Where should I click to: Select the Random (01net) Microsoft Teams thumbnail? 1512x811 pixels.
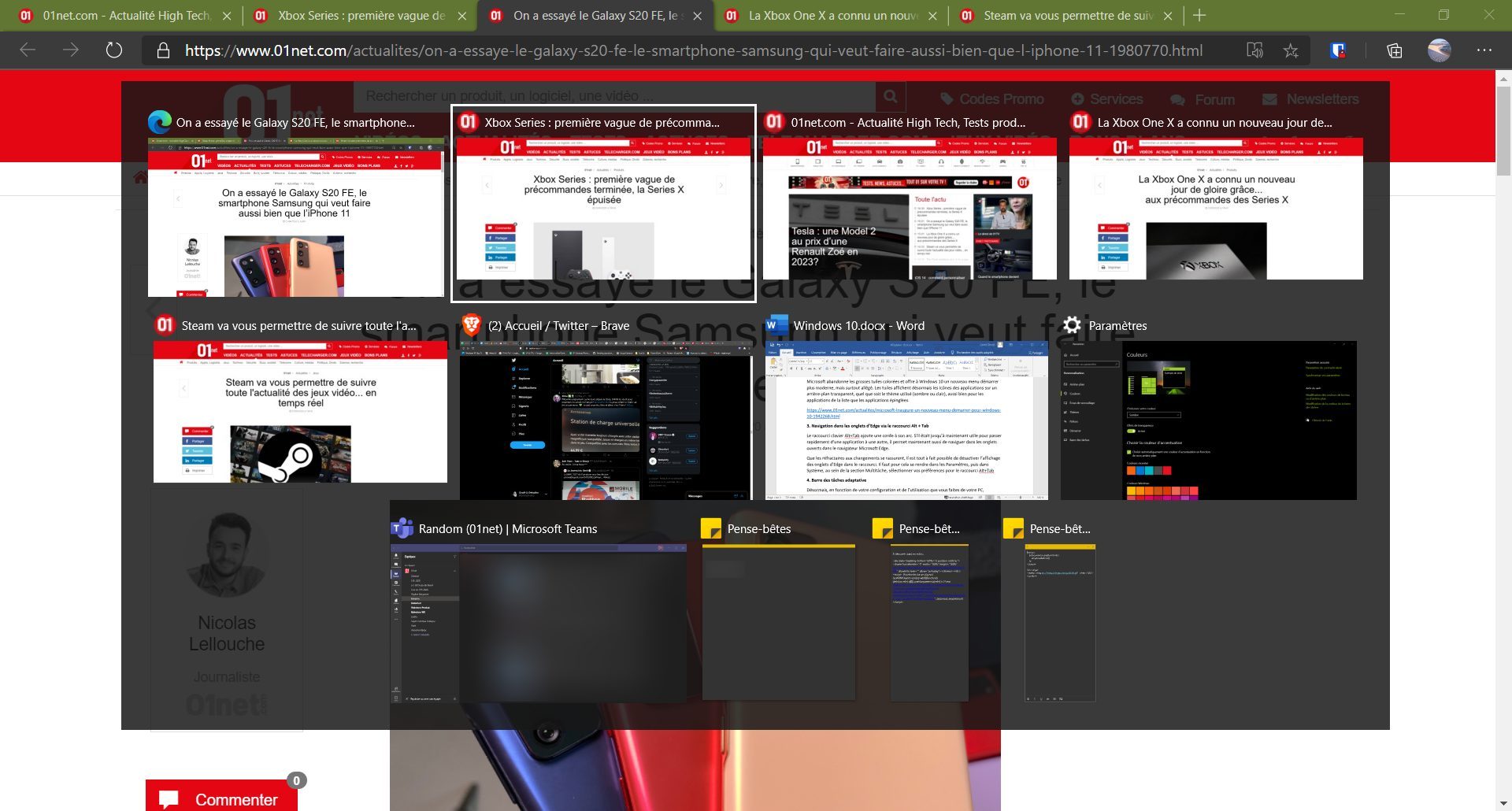pos(539,623)
